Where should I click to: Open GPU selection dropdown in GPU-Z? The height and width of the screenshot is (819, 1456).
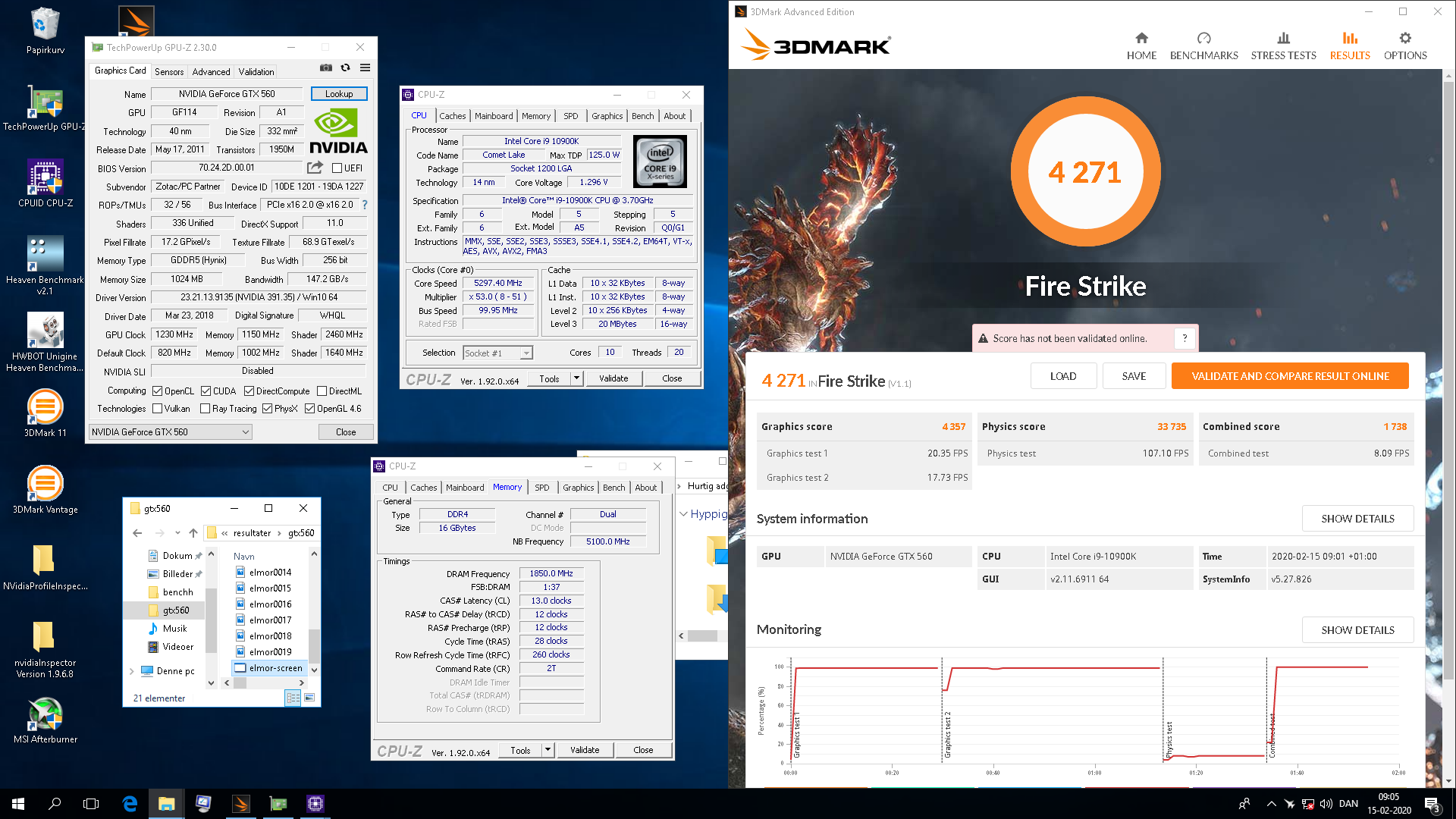171,432
